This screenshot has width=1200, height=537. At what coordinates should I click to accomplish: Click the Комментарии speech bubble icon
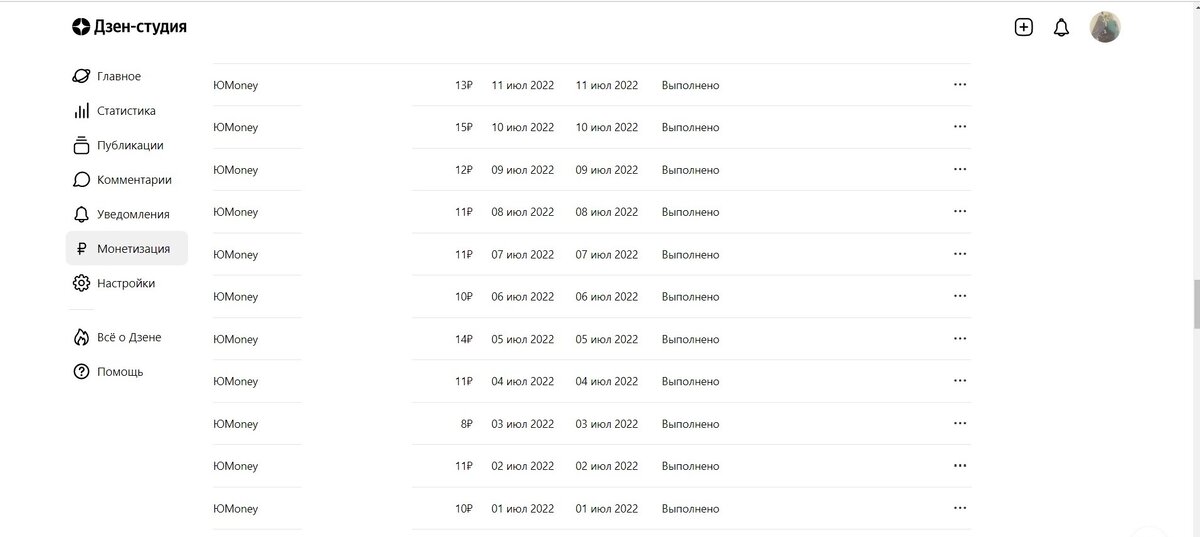click(x=82, y=180)
